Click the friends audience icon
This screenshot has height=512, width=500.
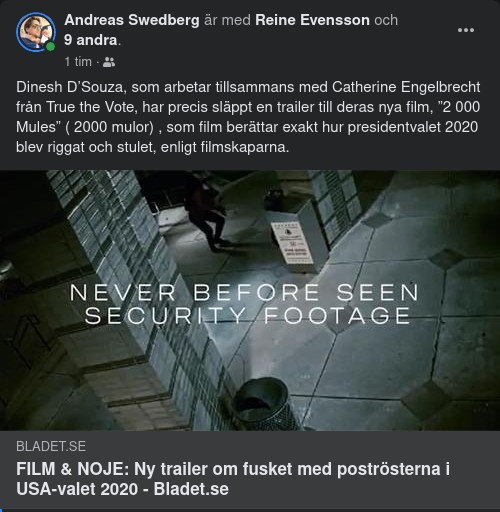[x=109, y=62]
